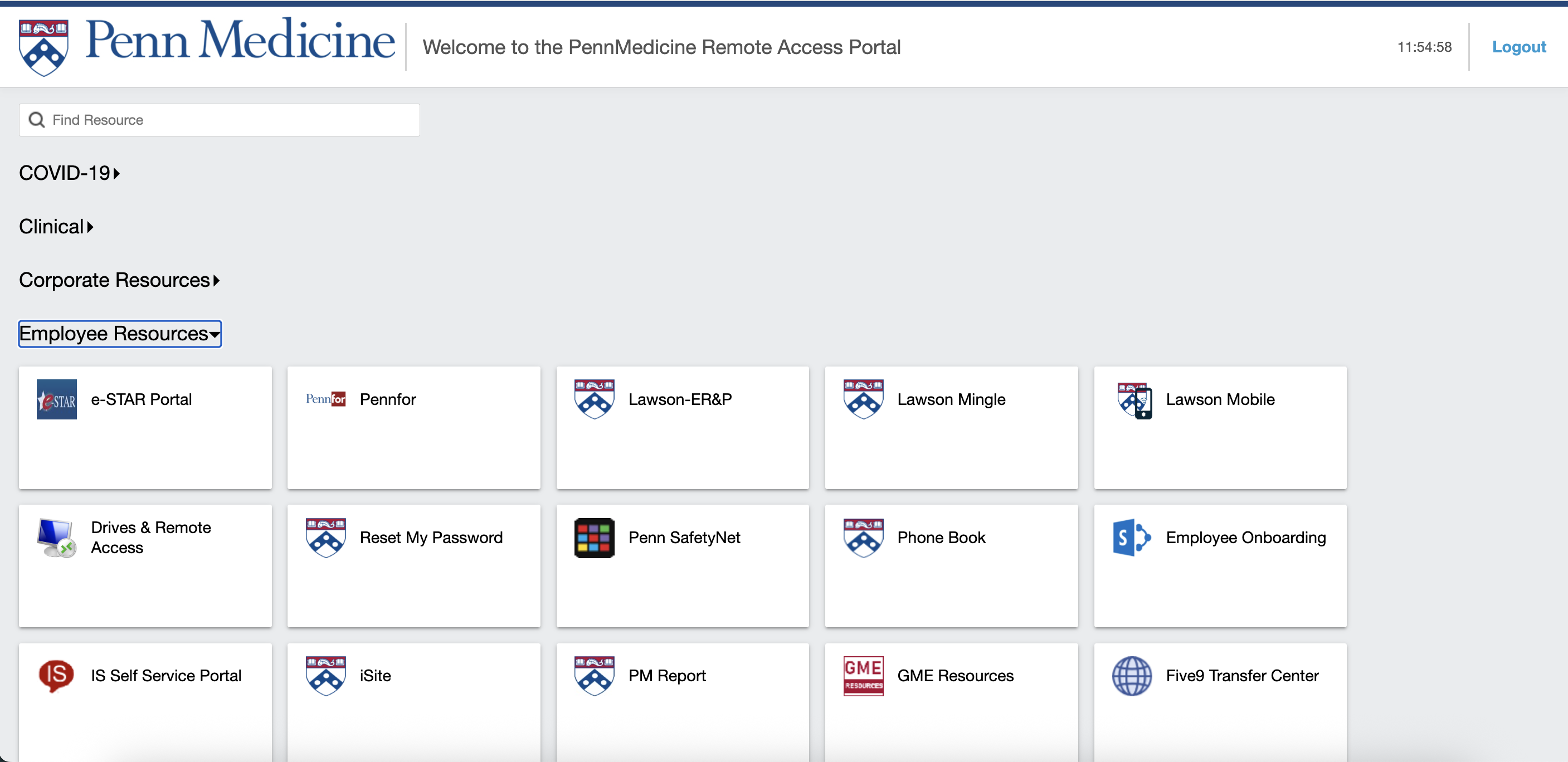Open the Employee Onboarding label
This screenshot has width=1568, height=762.
(x=1245, y=538)
